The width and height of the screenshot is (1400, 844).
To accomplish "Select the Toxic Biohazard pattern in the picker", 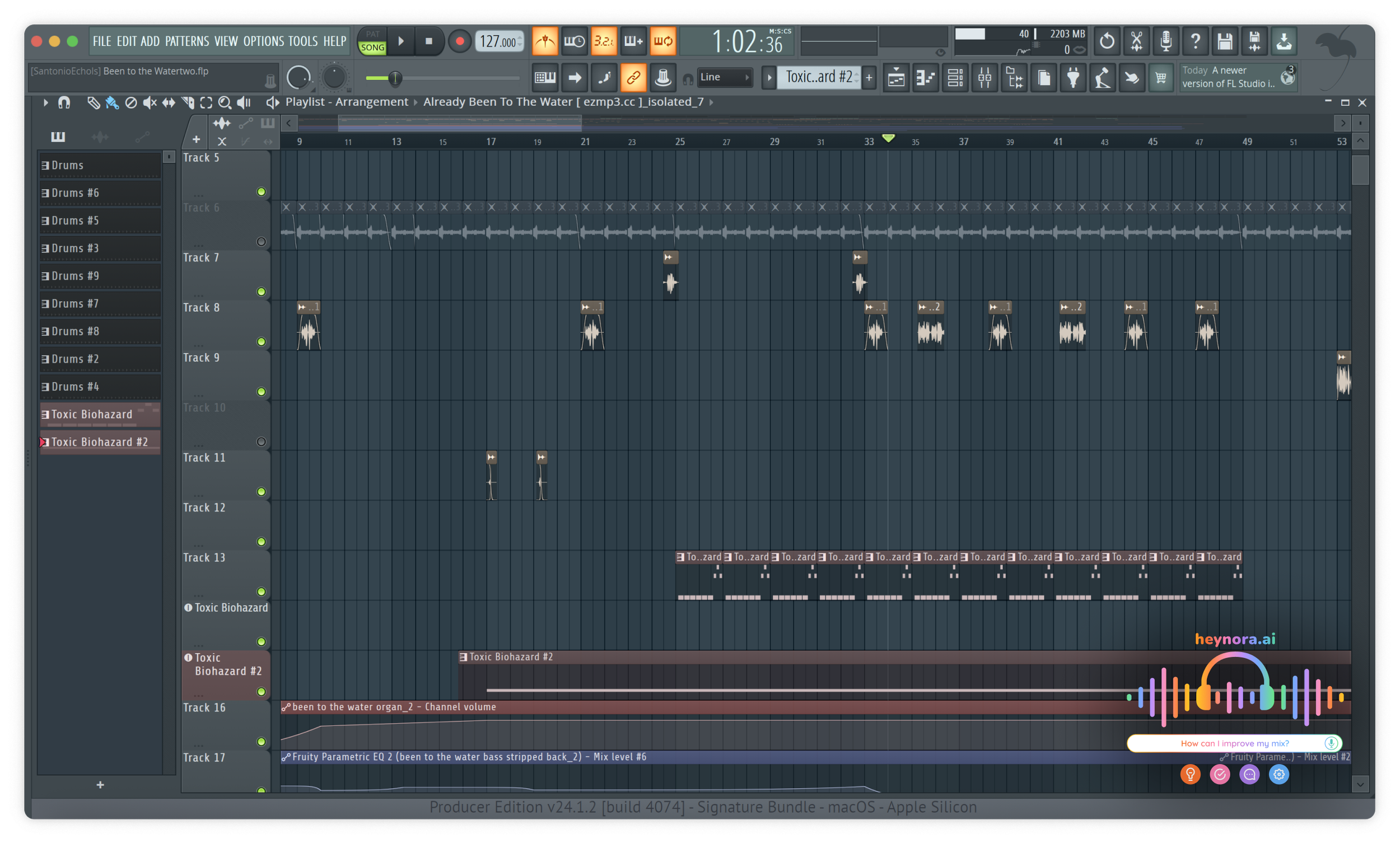I will [x=92, y=414].
